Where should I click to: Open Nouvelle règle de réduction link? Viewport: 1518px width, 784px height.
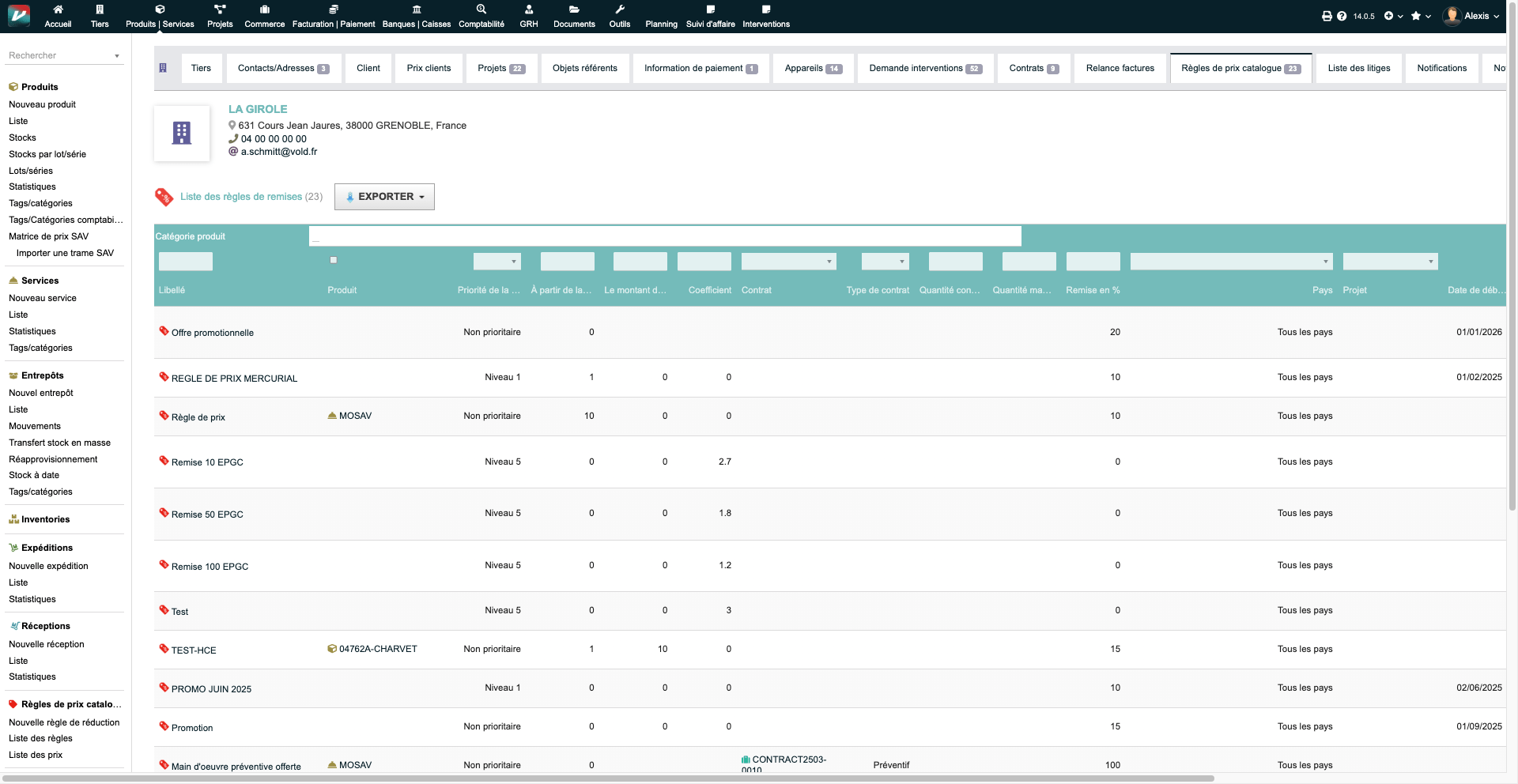click(64, 722)
